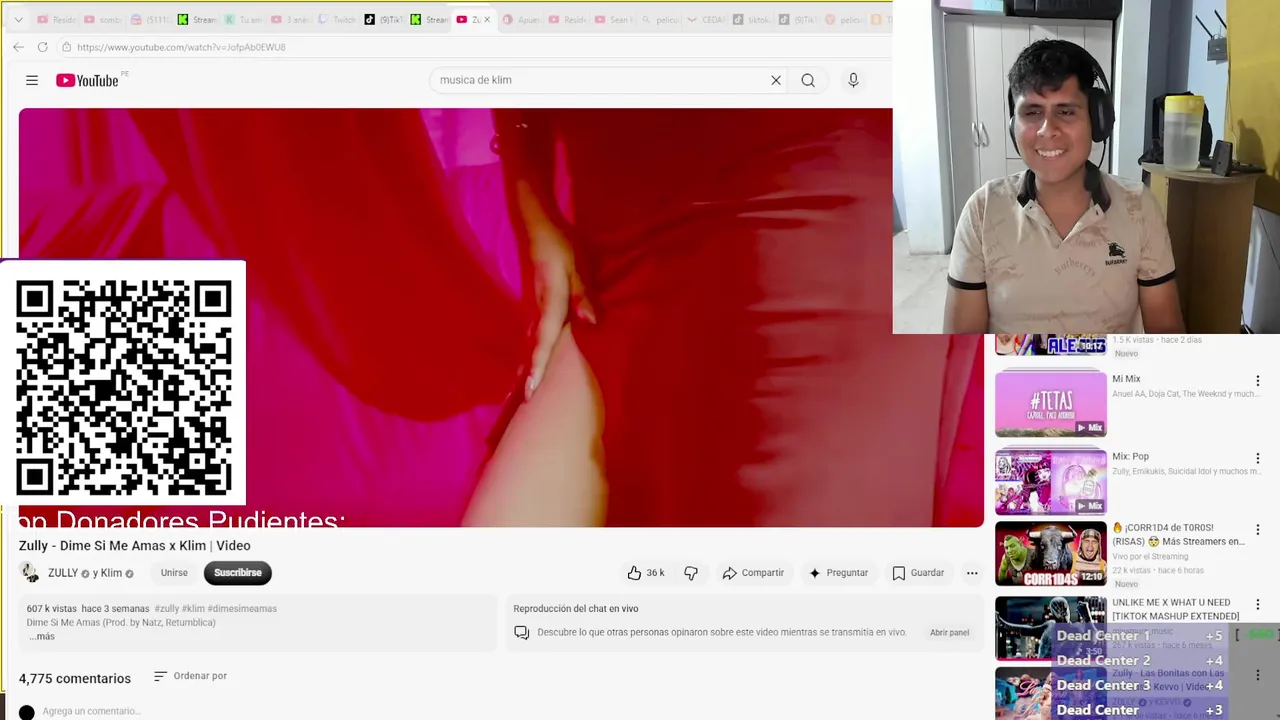This screenshot has height=720, width=1280.
Task: Click the Agrega un comentario field
Action: (91, 711)
